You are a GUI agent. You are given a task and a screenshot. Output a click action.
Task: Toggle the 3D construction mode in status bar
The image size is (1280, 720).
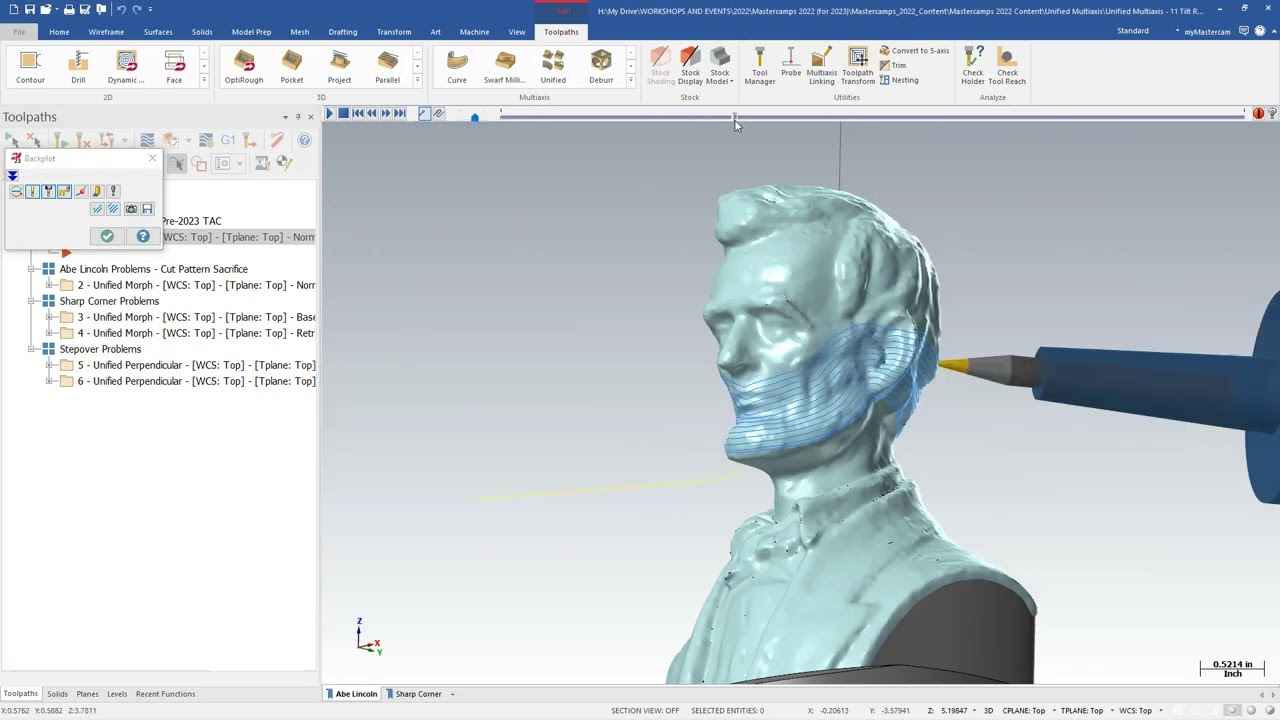coord(988,711)
